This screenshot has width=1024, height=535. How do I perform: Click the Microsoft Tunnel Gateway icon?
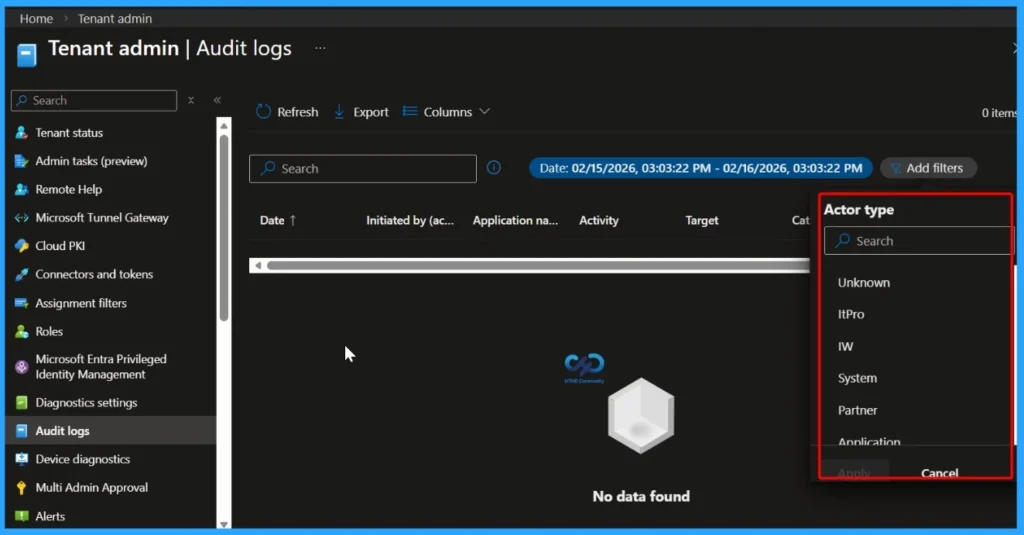coord(21,218)
